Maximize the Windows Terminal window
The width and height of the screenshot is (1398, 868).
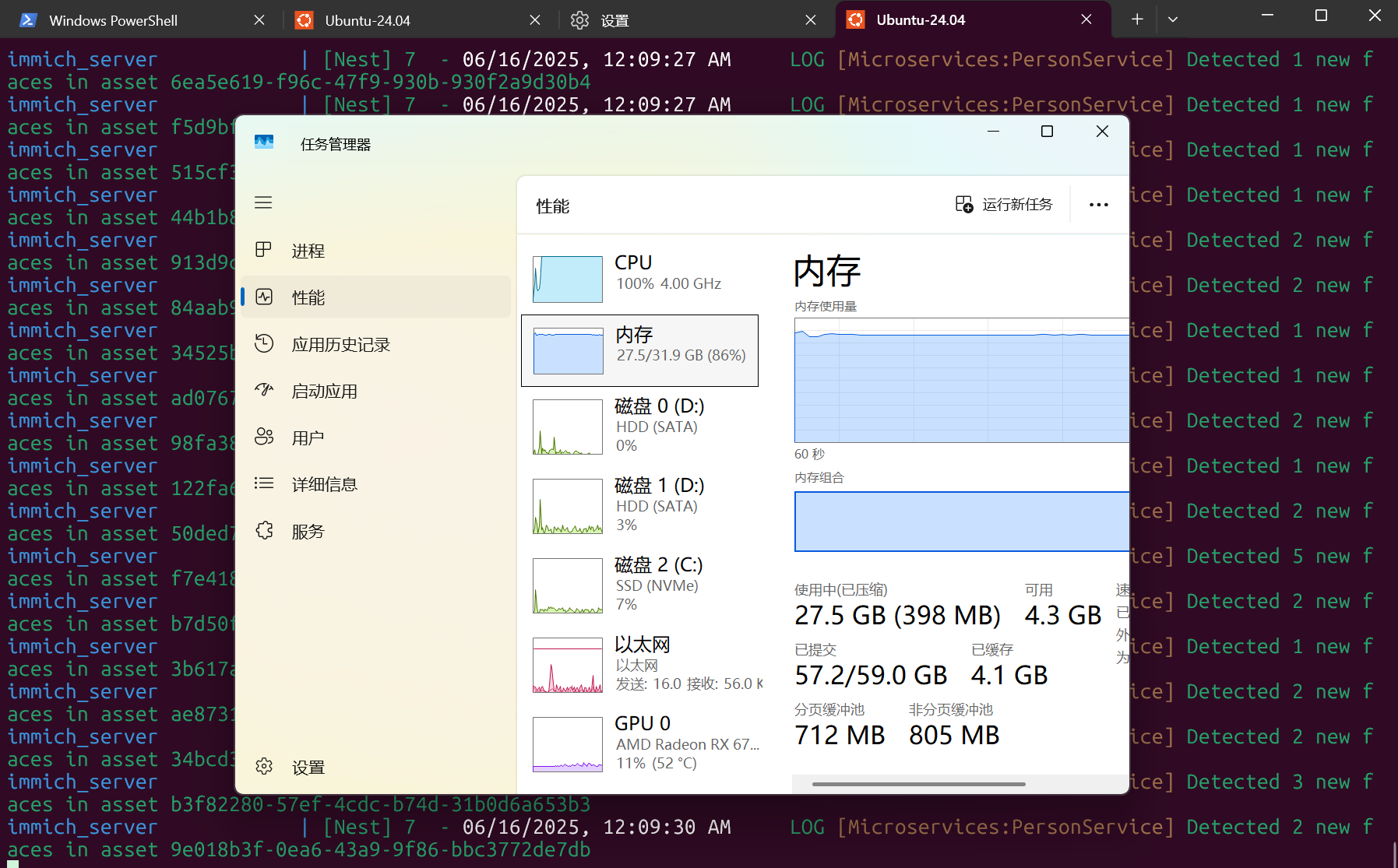pos(1321,16)
